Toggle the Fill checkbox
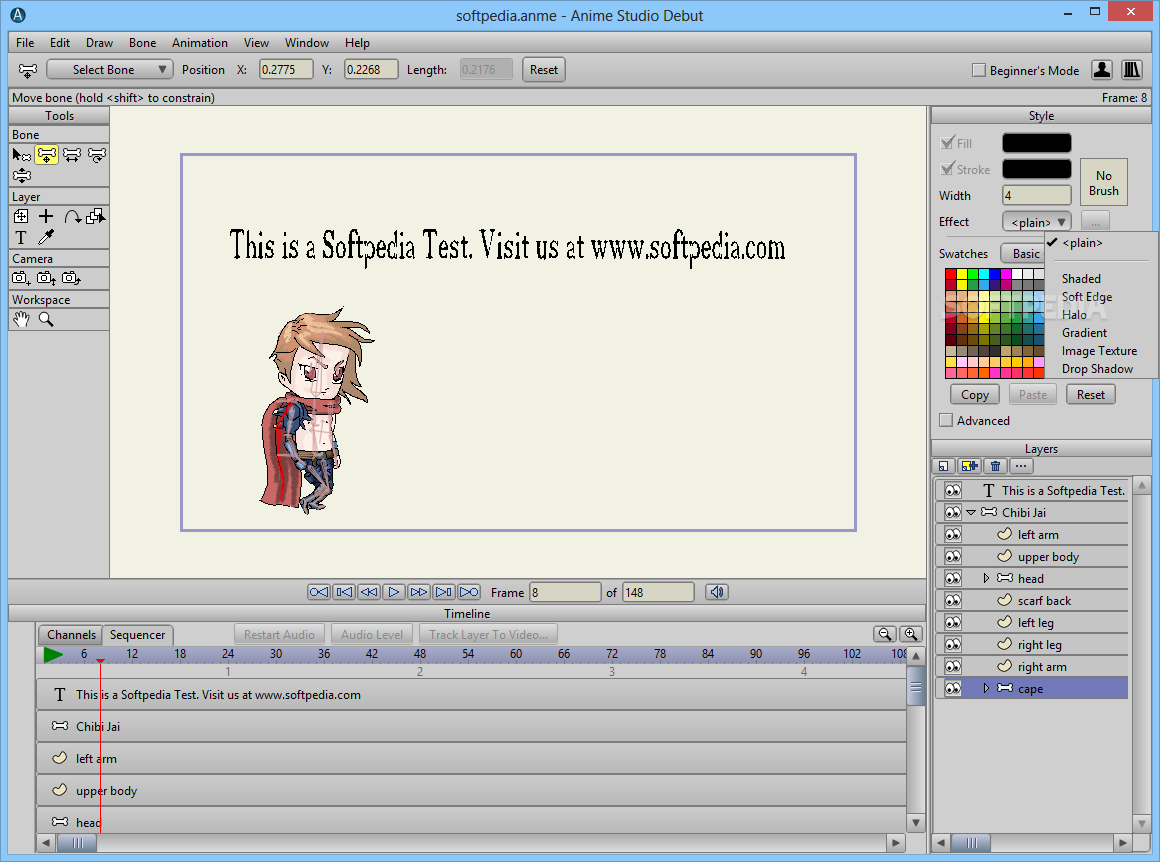 coord(947,143)
